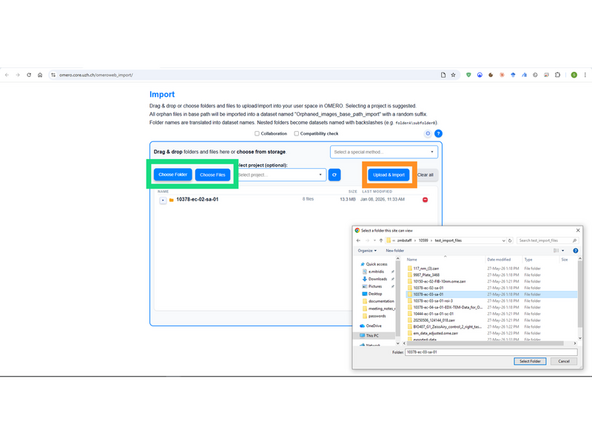Bookmark the page with the star icon
Viewport: 592px width, 444px height.
[x=453, y=75]
